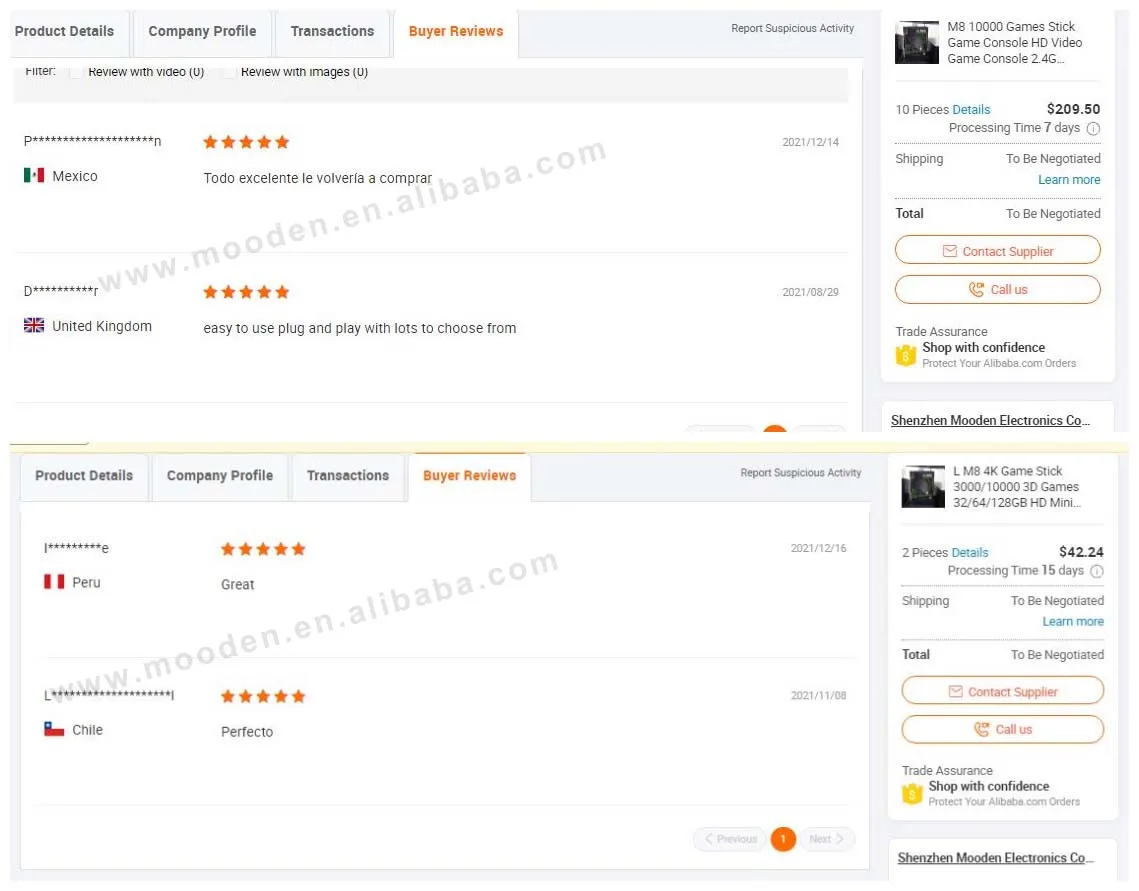1139x891 pixels.
Task: Click the processing time info icon for 7 days
Action: click(x=1093, y=129)
